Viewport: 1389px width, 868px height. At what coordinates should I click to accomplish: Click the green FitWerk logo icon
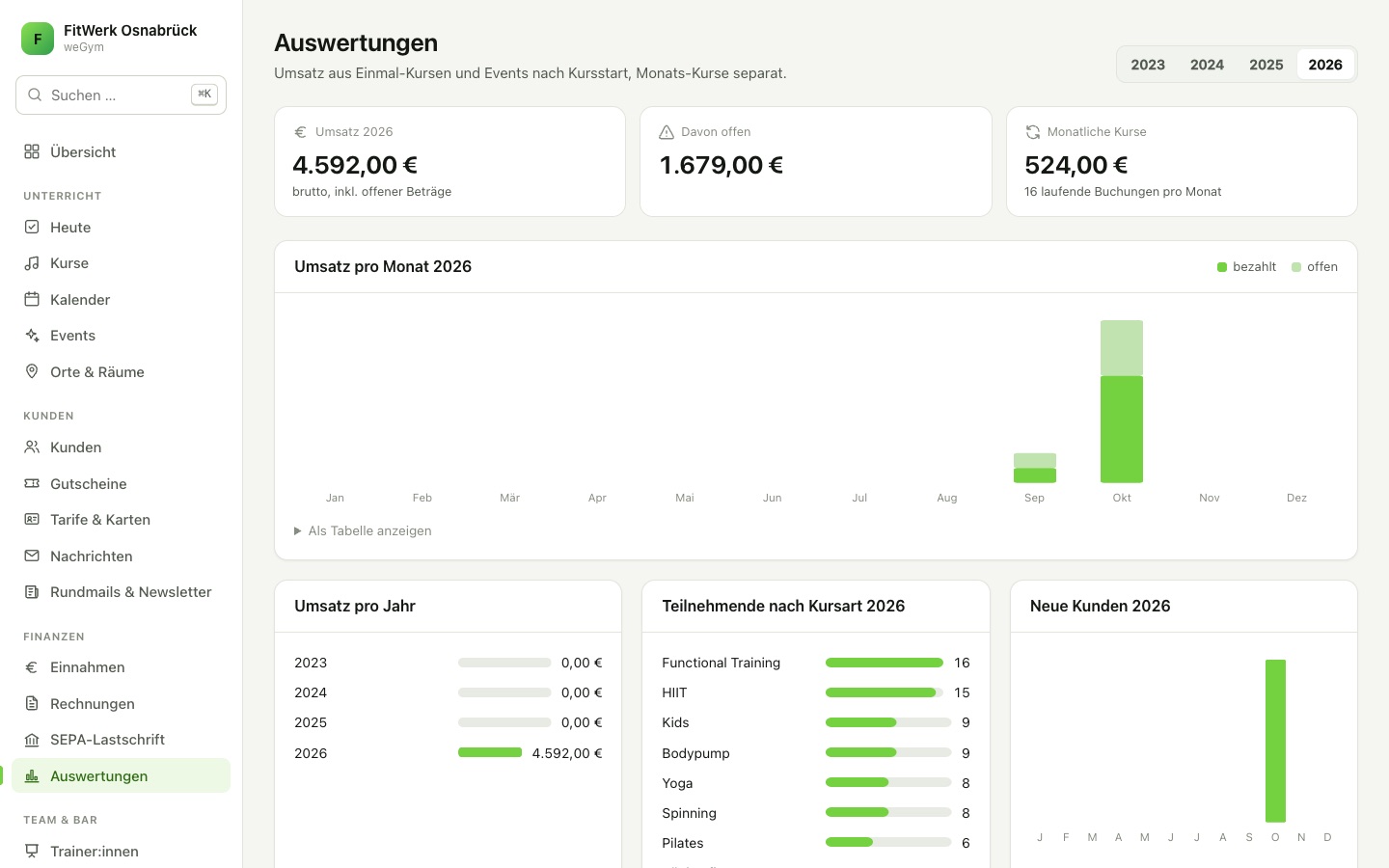pyautogui.click(x=38, y=39)
